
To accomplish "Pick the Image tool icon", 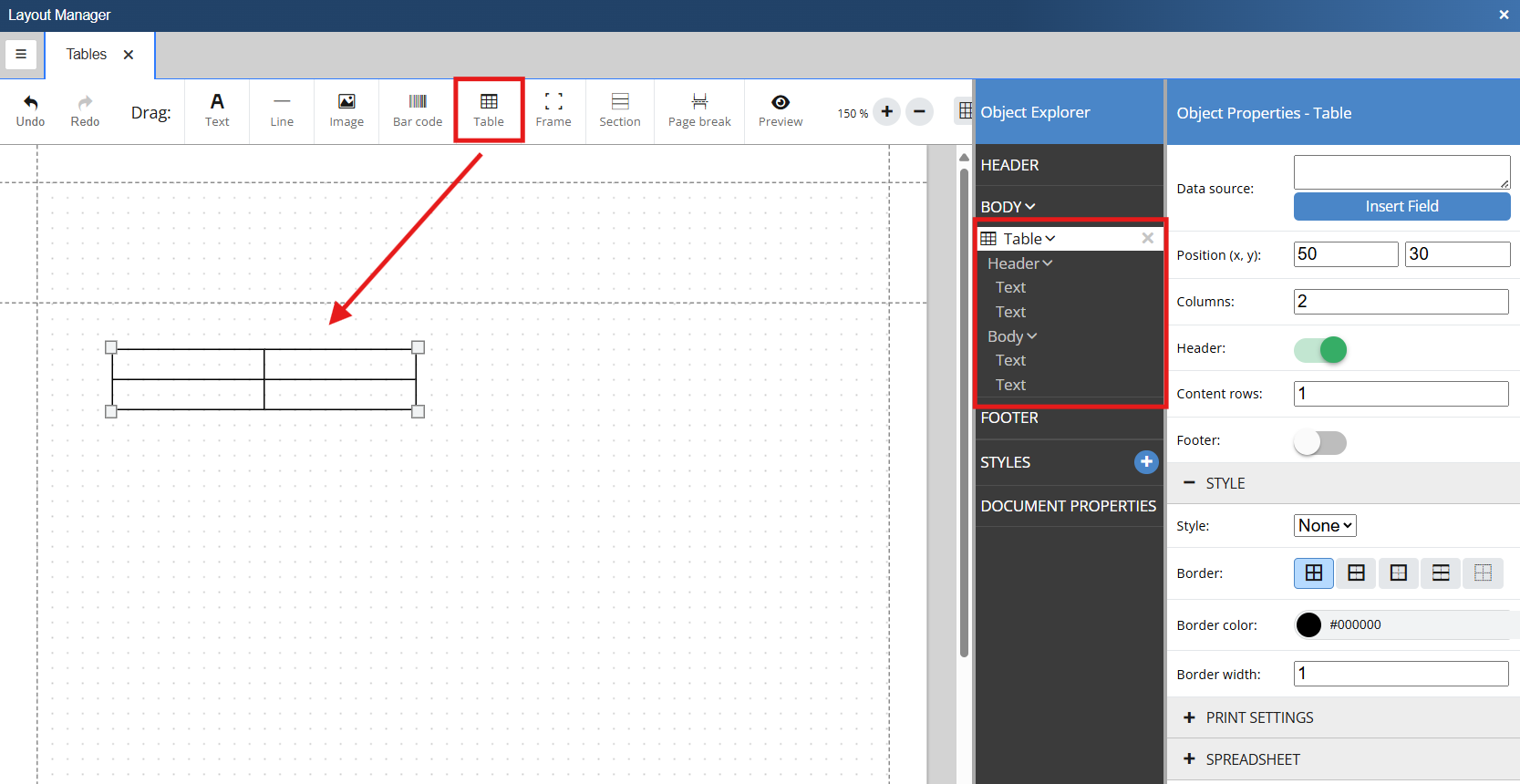I will click(346, 102).
